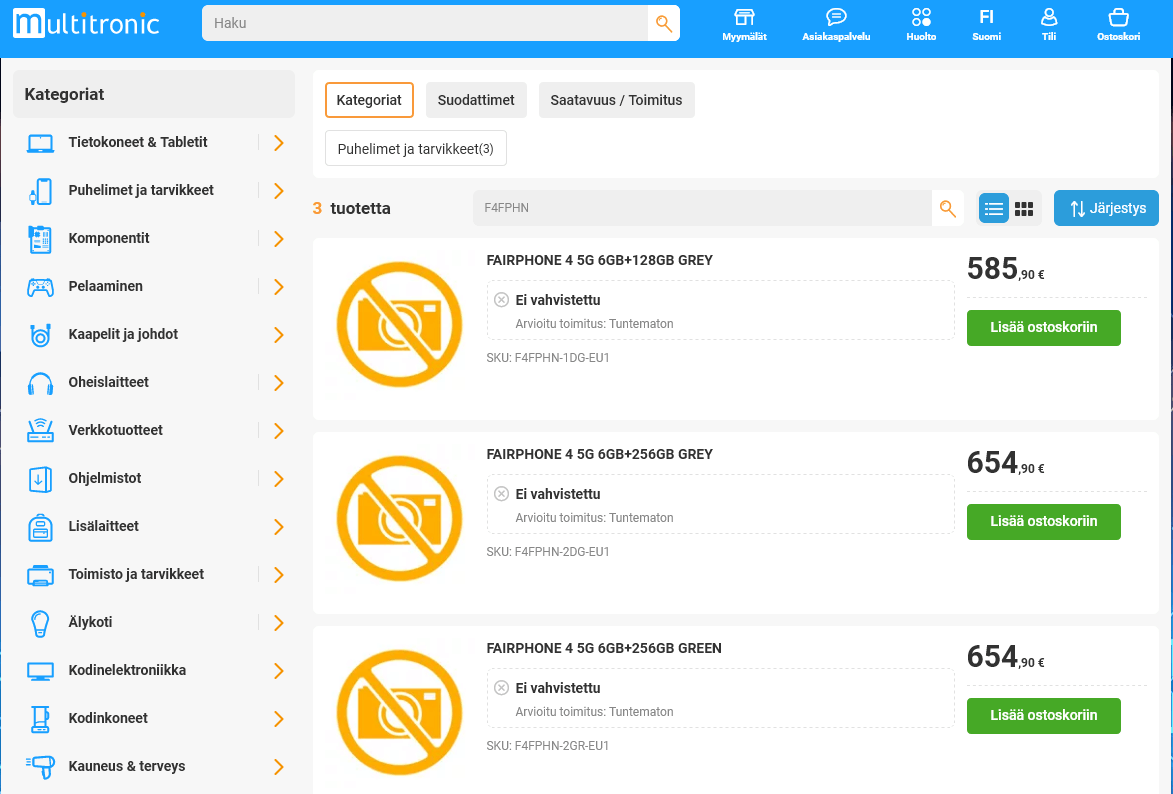This screenshot has width=1173, height=794.
Task: Expand Ohjelmistot category chevron
Action: (278, 478)
